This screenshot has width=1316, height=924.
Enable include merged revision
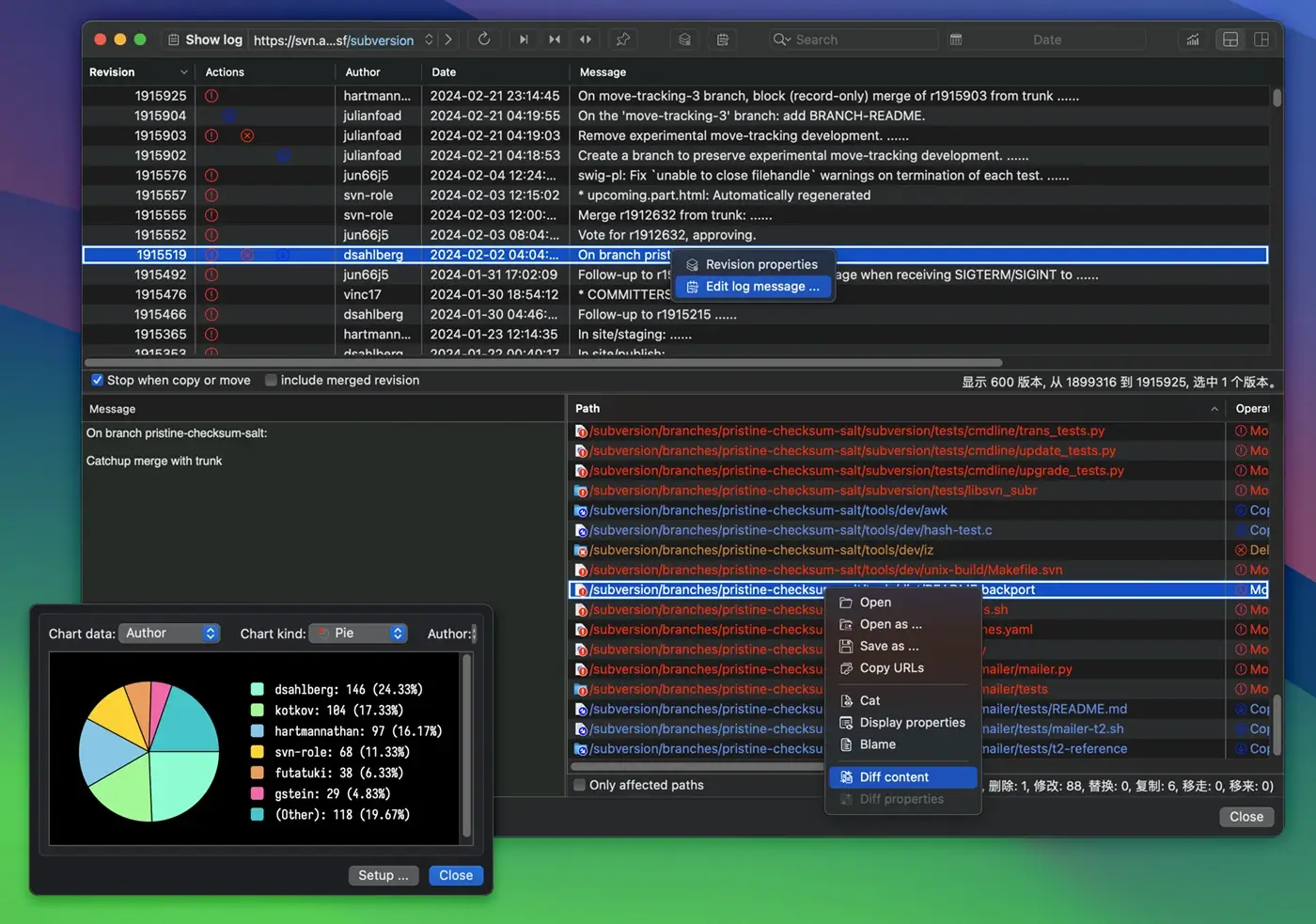tap(271, 380)
